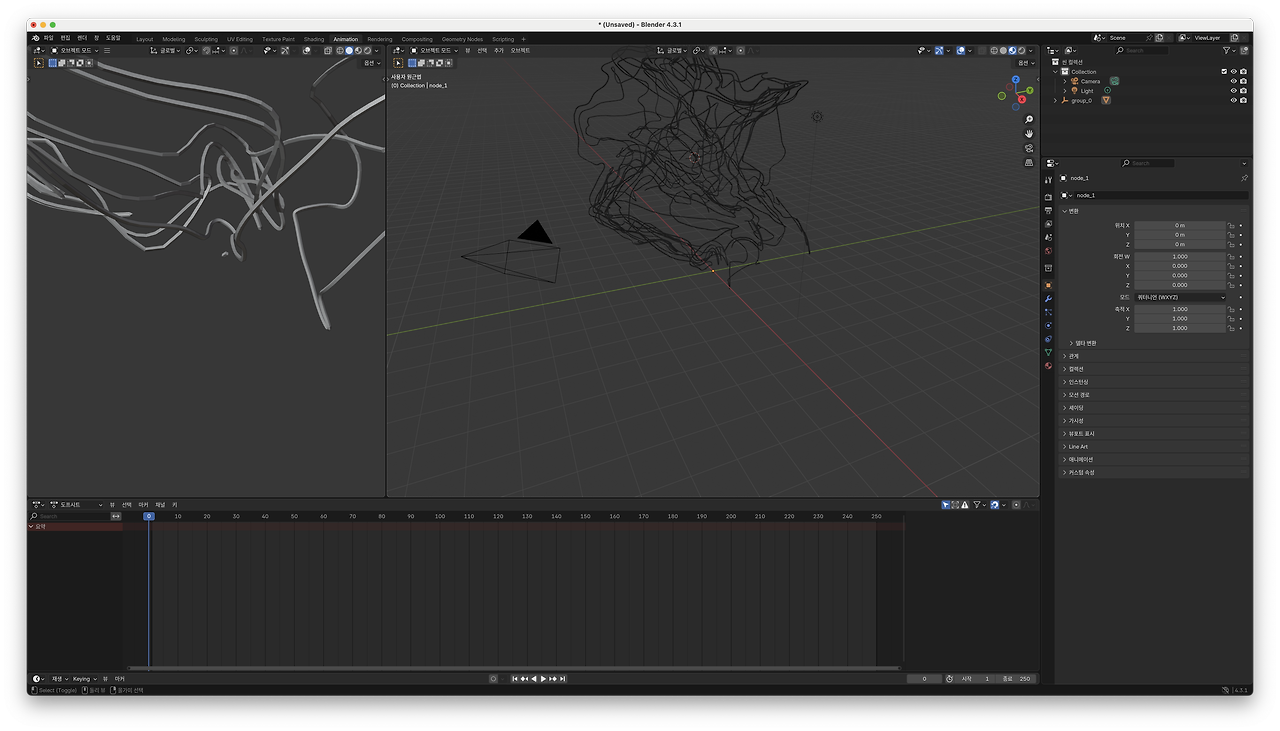The height and width of the screenshot is (731, 1280).
Task: Open the Keying popover in the timeline
Action: point(84,679)
